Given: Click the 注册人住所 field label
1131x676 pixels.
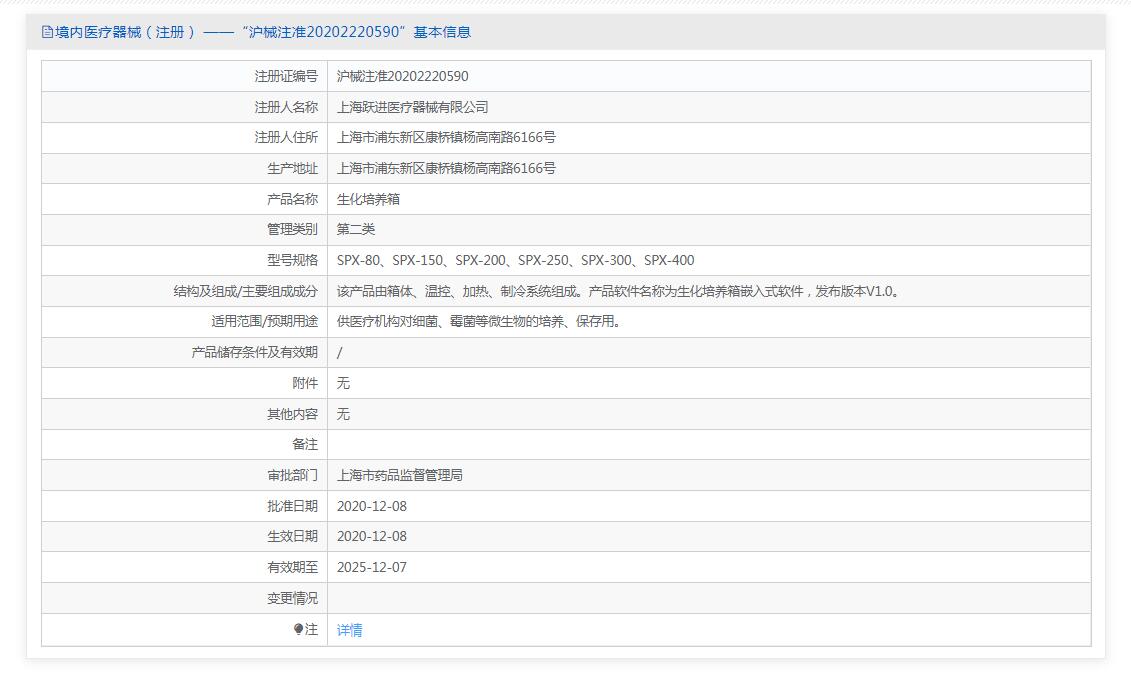Looking at the screenshot, I should pos(286,137).
